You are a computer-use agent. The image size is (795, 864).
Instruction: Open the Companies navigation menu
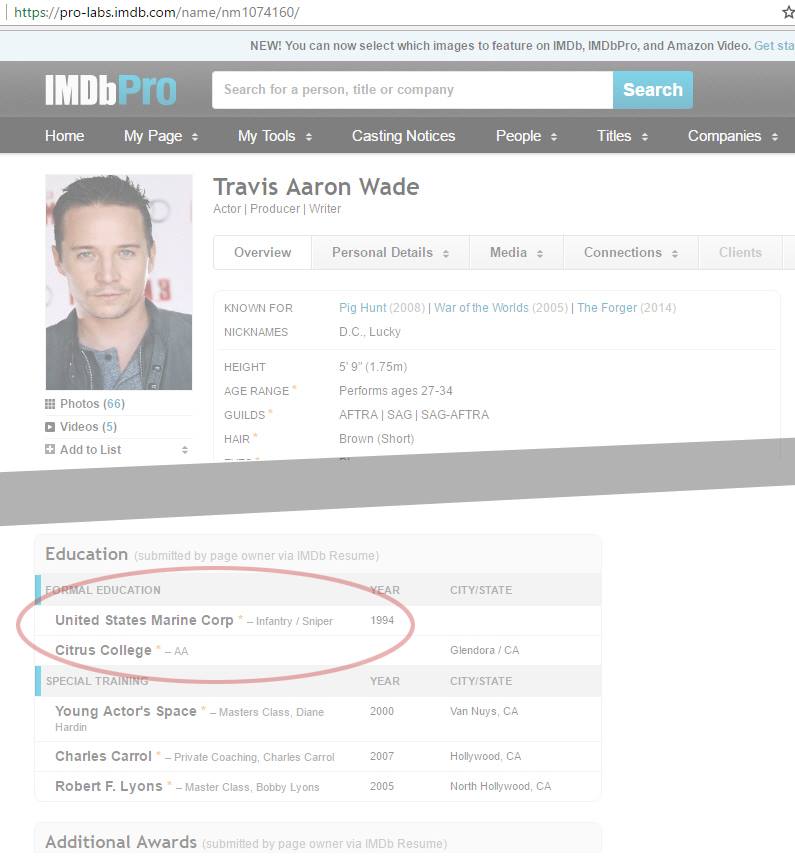coord(732,136)
